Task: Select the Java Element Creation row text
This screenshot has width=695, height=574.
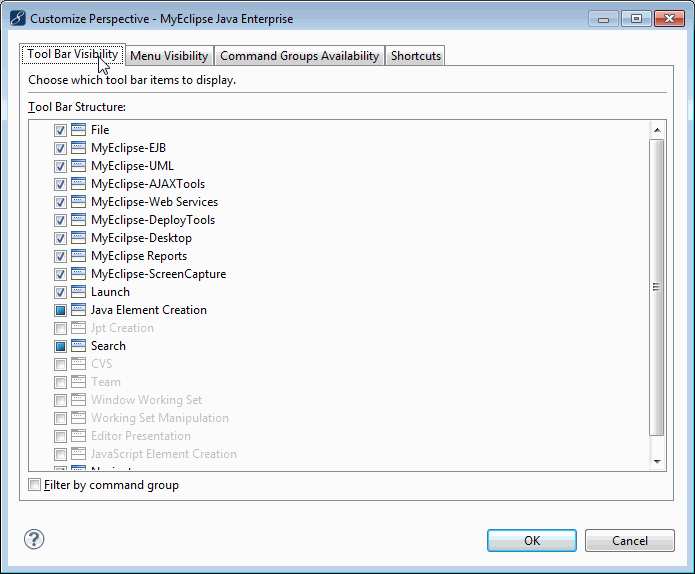Action: click(149, 310)
